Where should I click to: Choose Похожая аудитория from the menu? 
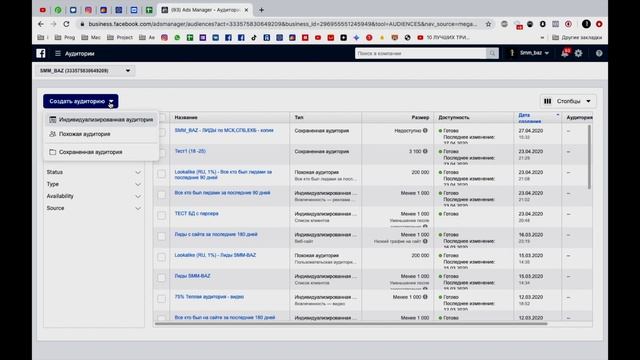(101, 134)
